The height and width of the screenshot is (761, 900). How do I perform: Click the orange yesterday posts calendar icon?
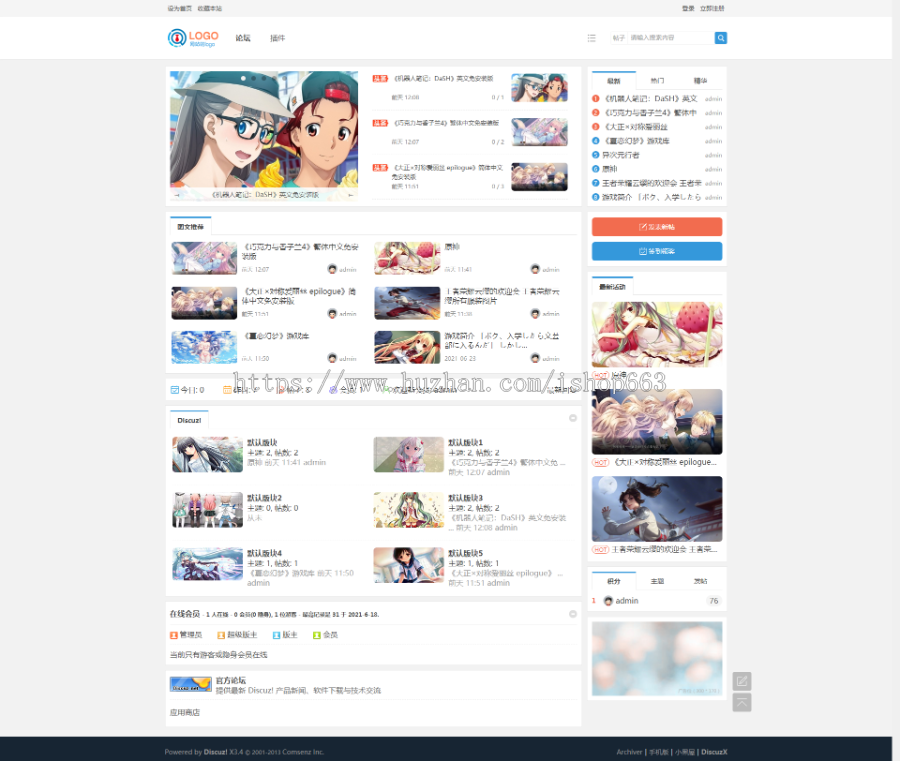[x=227, y=390]
